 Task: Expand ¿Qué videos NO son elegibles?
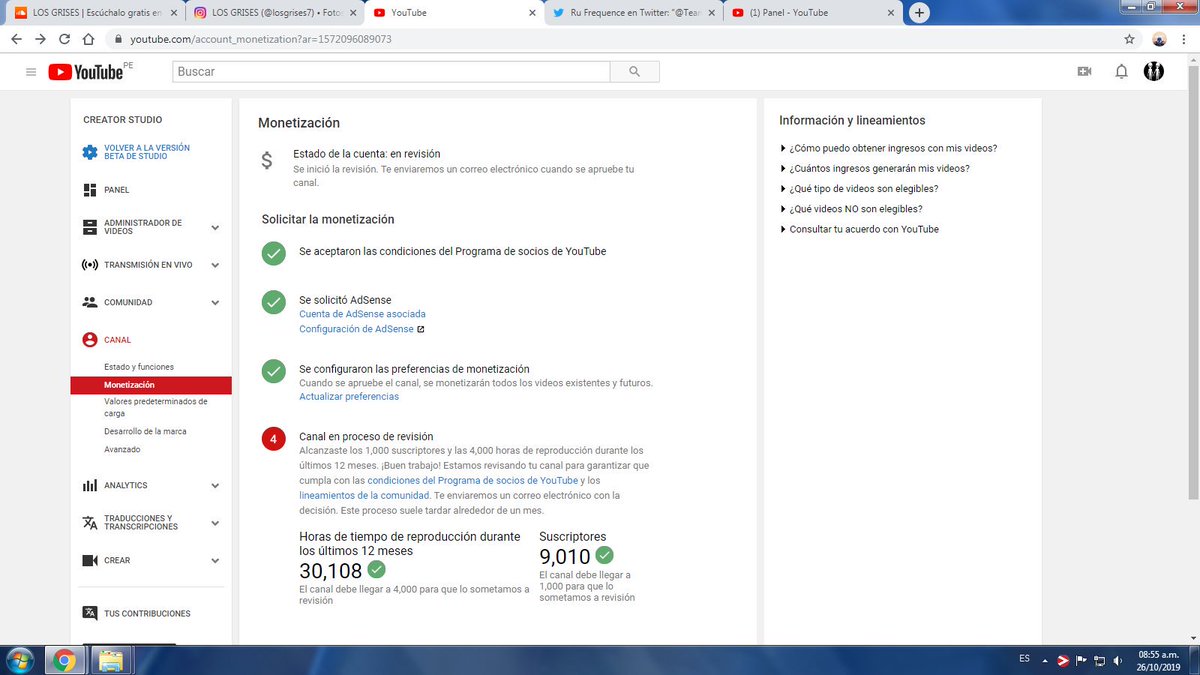851,209
